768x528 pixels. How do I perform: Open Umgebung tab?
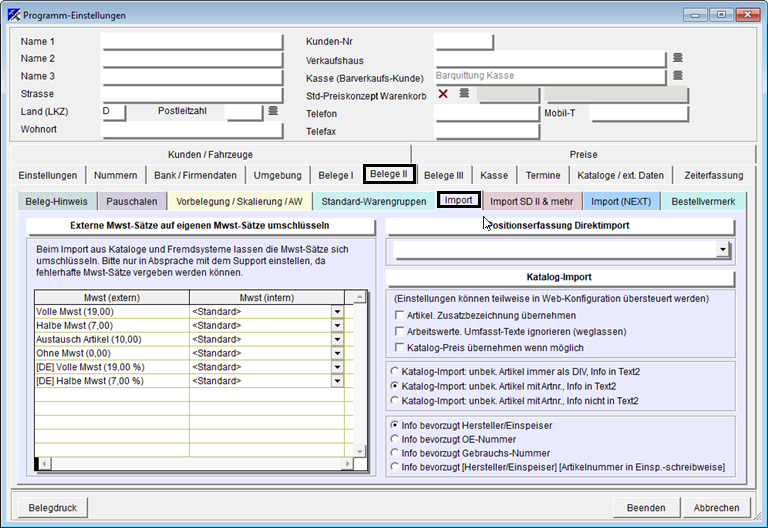click(277, 175)
